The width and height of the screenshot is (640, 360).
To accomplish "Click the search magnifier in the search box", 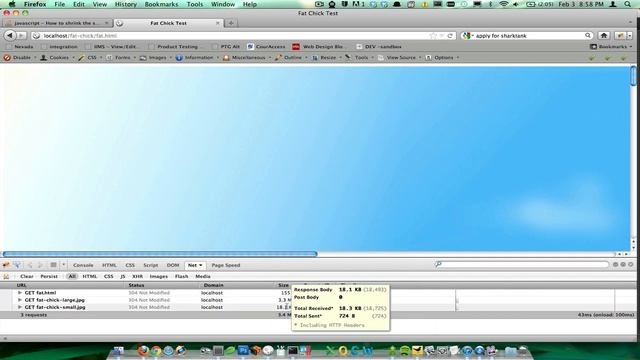I will (x=588, y=36).
